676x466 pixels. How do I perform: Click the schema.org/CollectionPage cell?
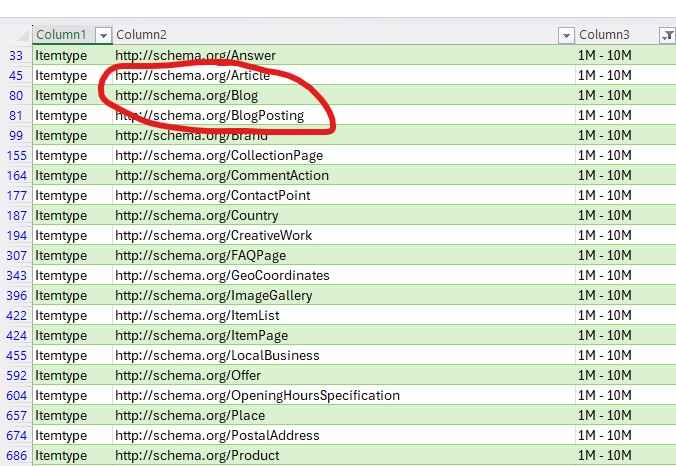(344, 155)
